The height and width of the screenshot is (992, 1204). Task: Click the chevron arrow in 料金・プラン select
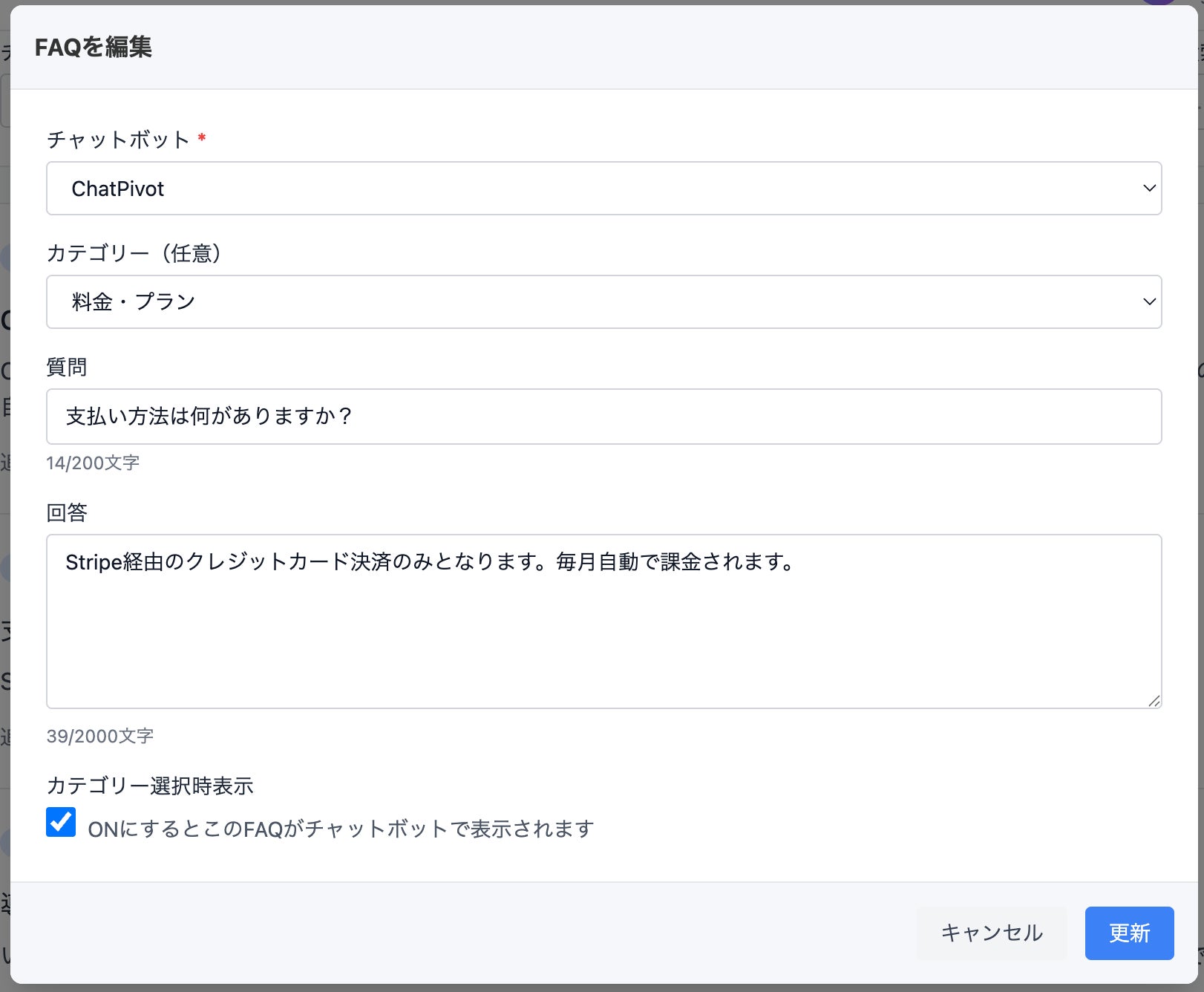(x=1149, y=302)
